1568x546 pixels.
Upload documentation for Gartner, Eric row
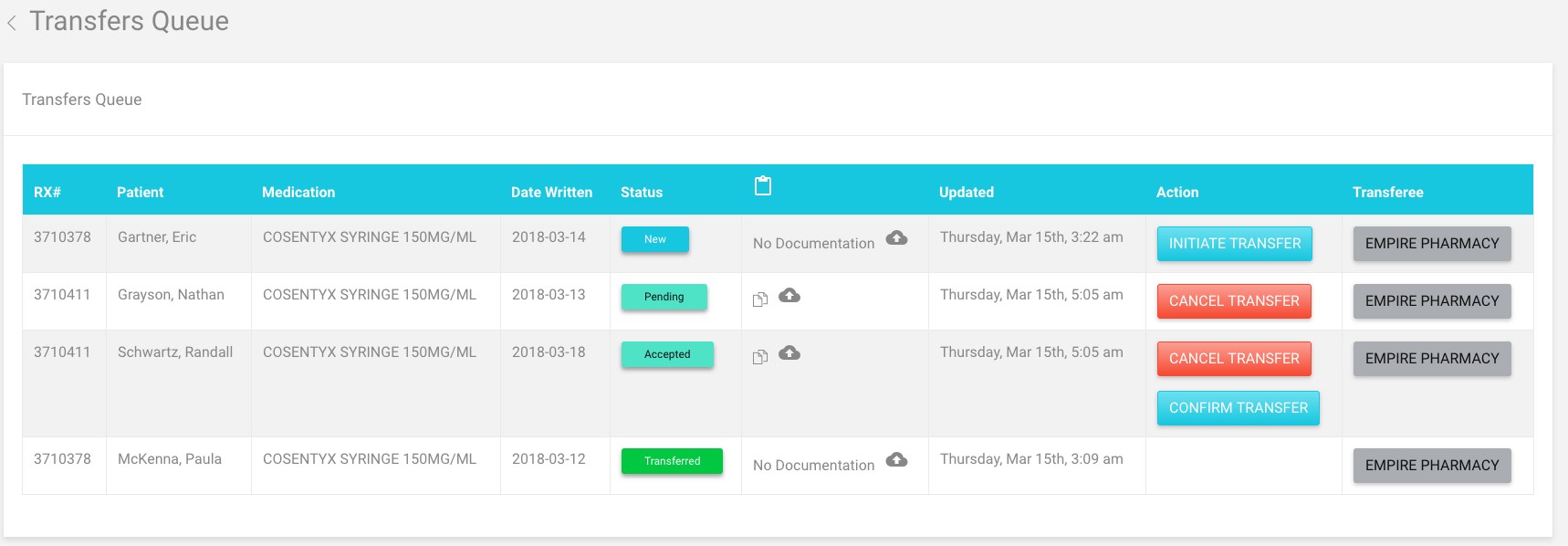click(x=897, y=238)
